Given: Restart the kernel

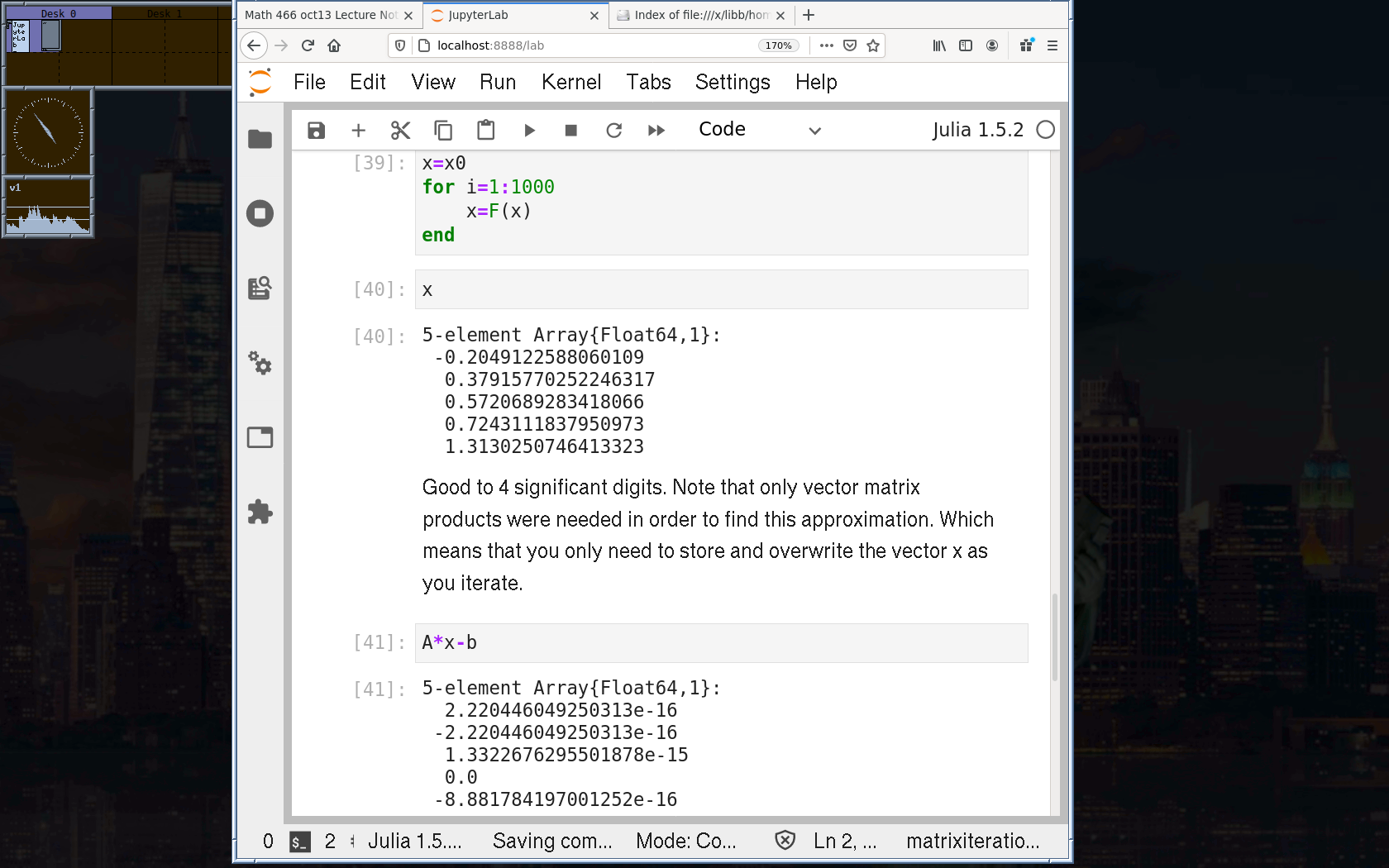Looking at the screenshot, I should [613, 131].
